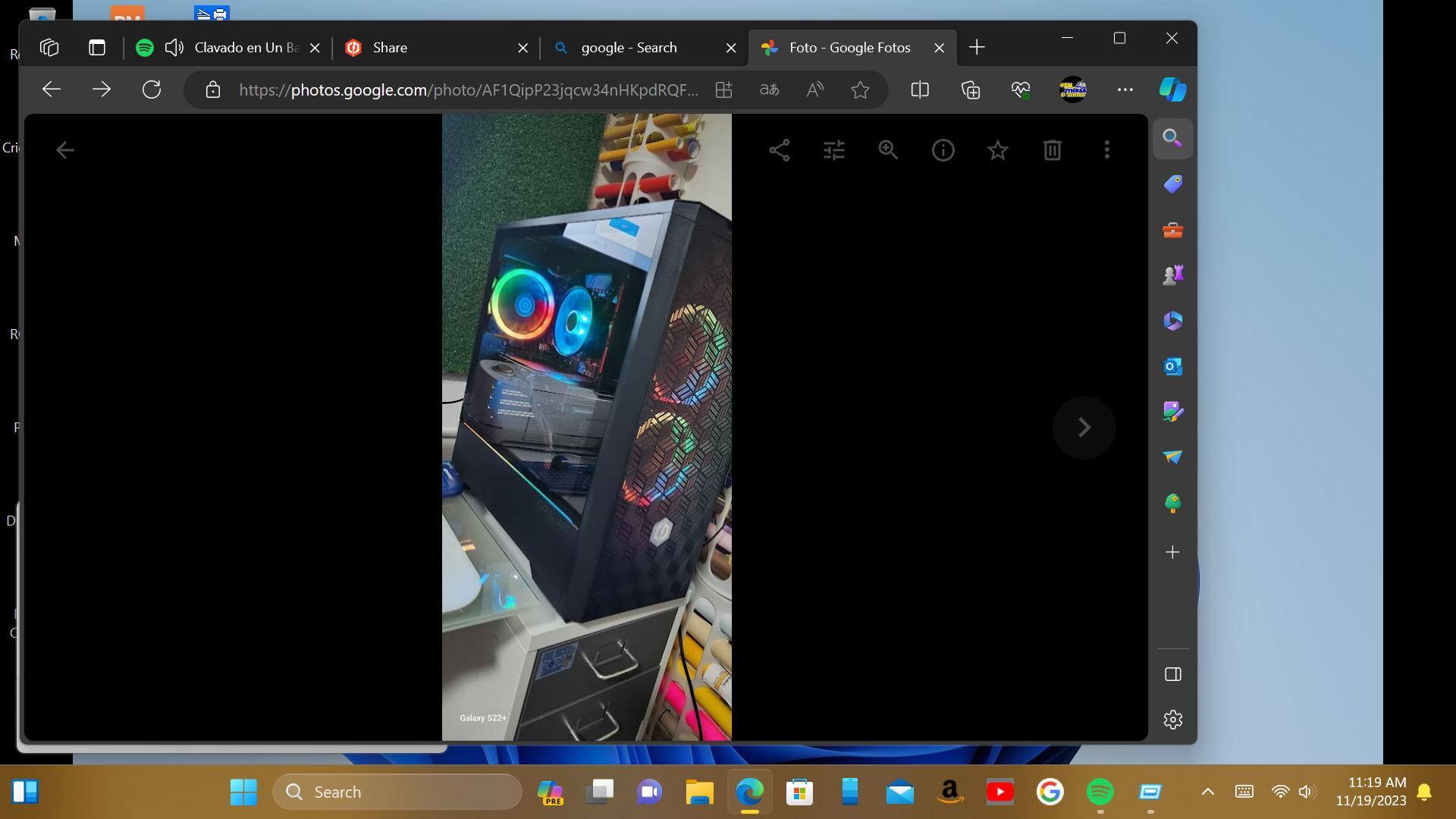This screenshot has width=1456, height=819.
Task: Share the photo in Google Fotos
Action: tap(779, 150)
